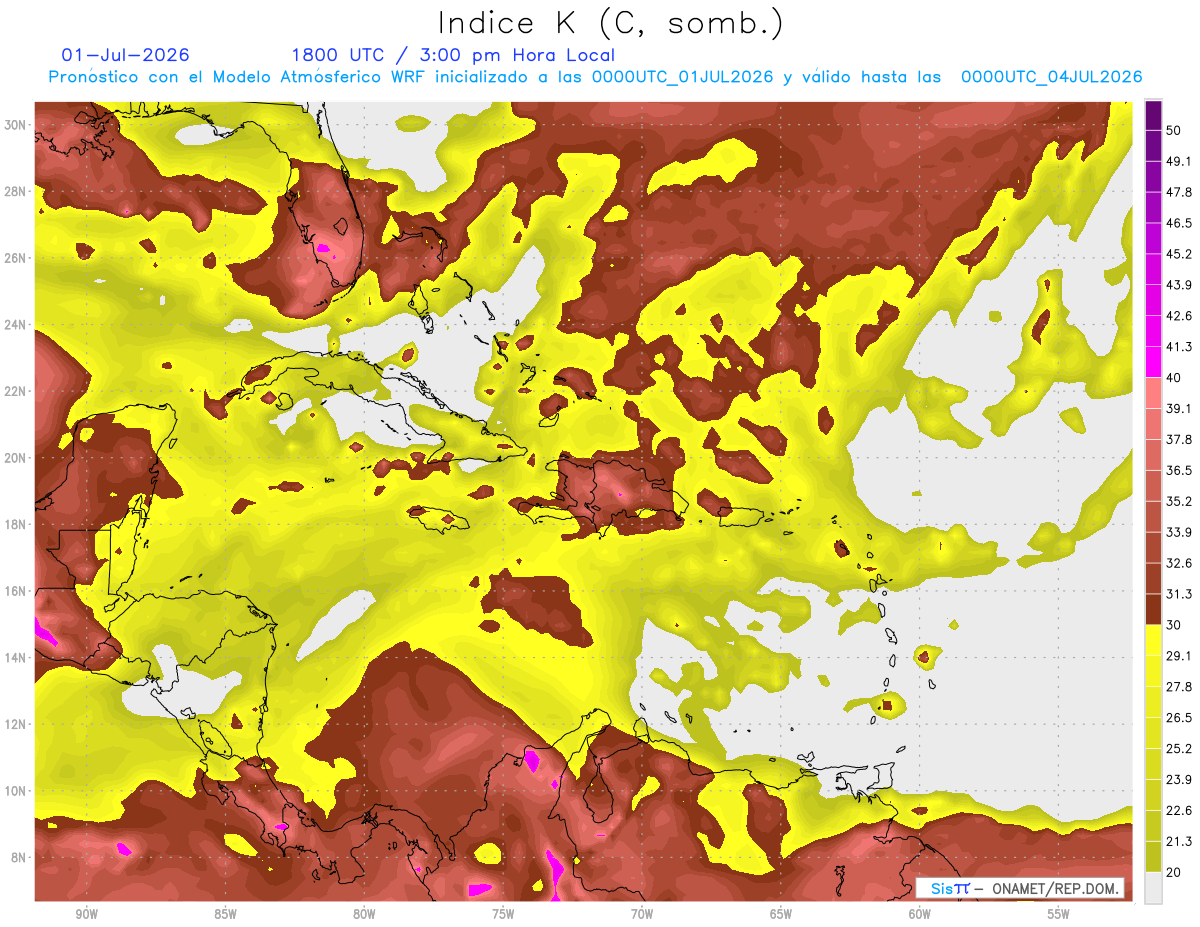Select the '0000UTC_04JUL2026' valid-until timestamp
This screenshot has height=927, width=1200.
[x=1051, y=77]
